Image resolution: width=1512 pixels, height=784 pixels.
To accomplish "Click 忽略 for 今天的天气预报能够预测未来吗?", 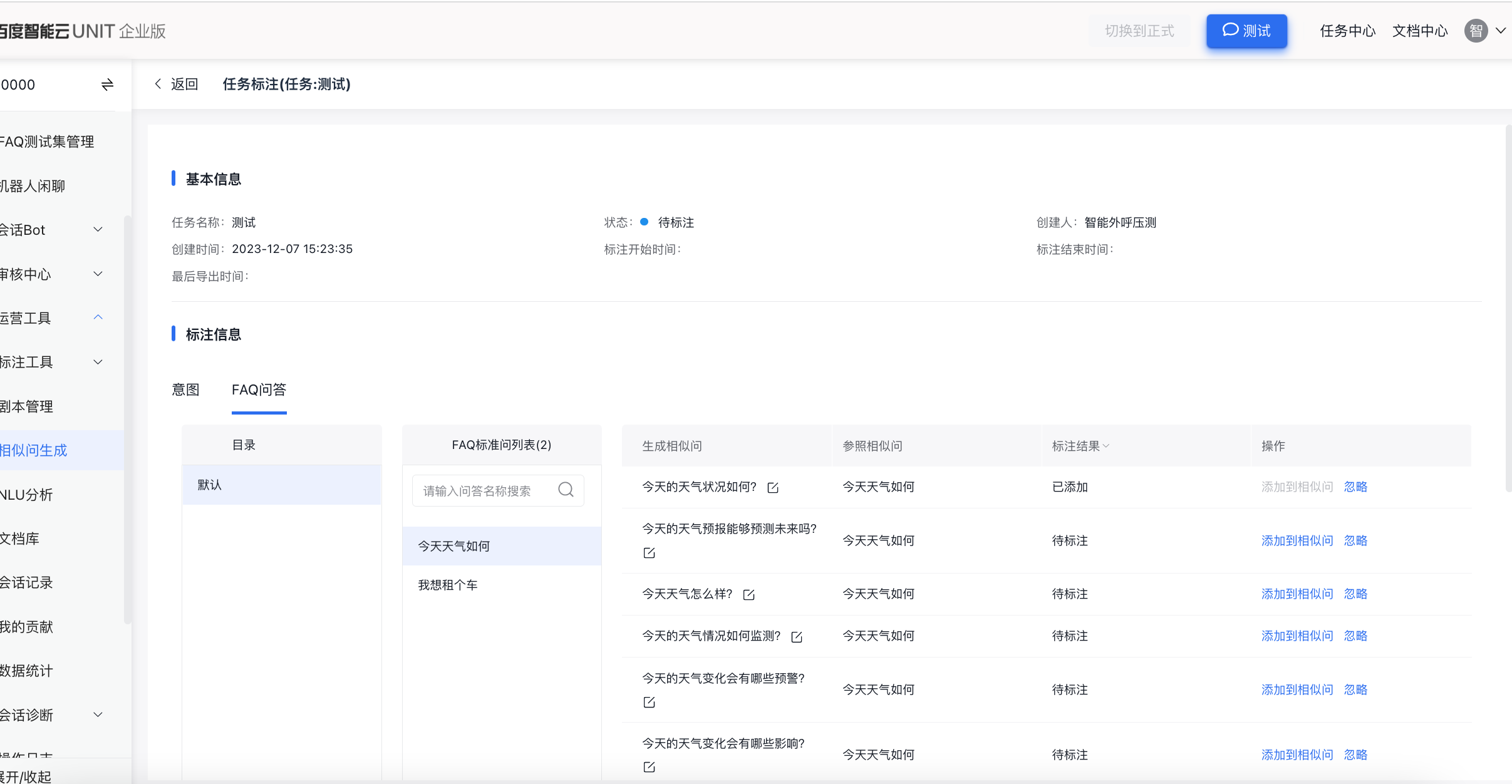I will click(1355, 540).
